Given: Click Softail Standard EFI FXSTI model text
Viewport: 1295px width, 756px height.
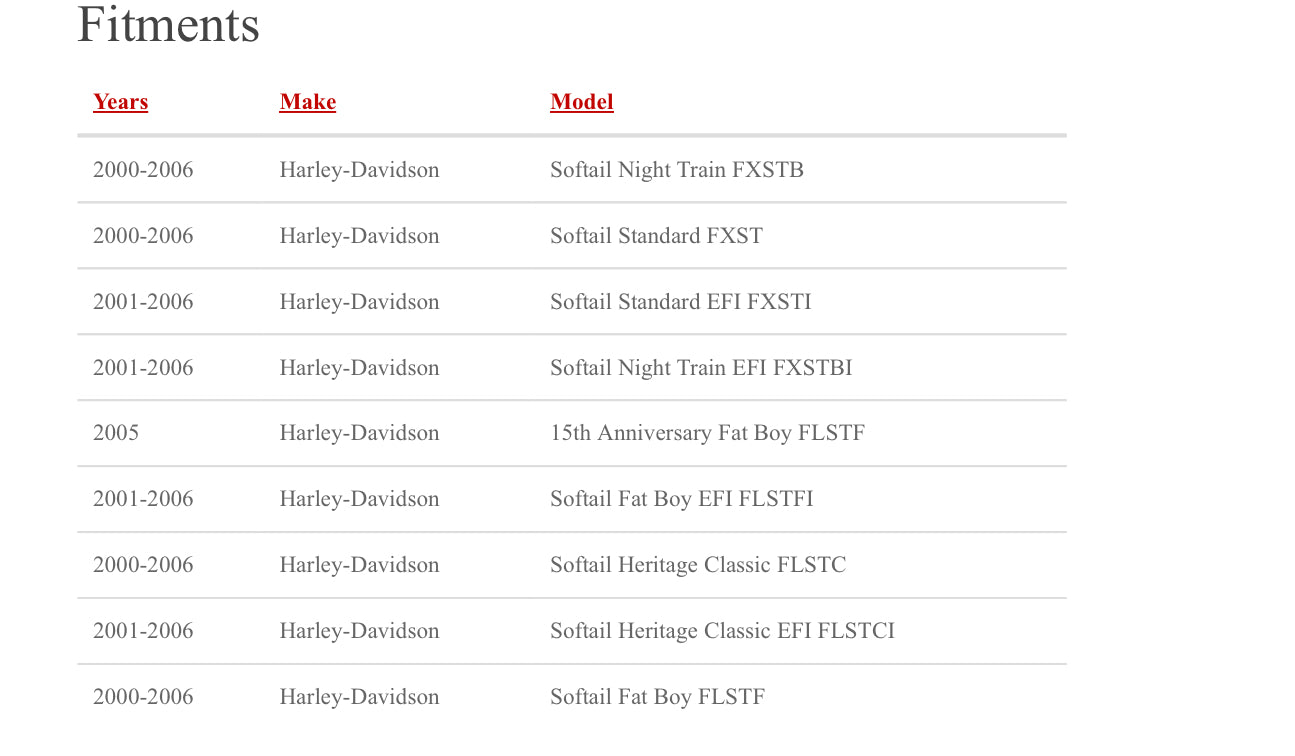Looking at the screenshot, I should pyautogui.click(x=680, y=302).
